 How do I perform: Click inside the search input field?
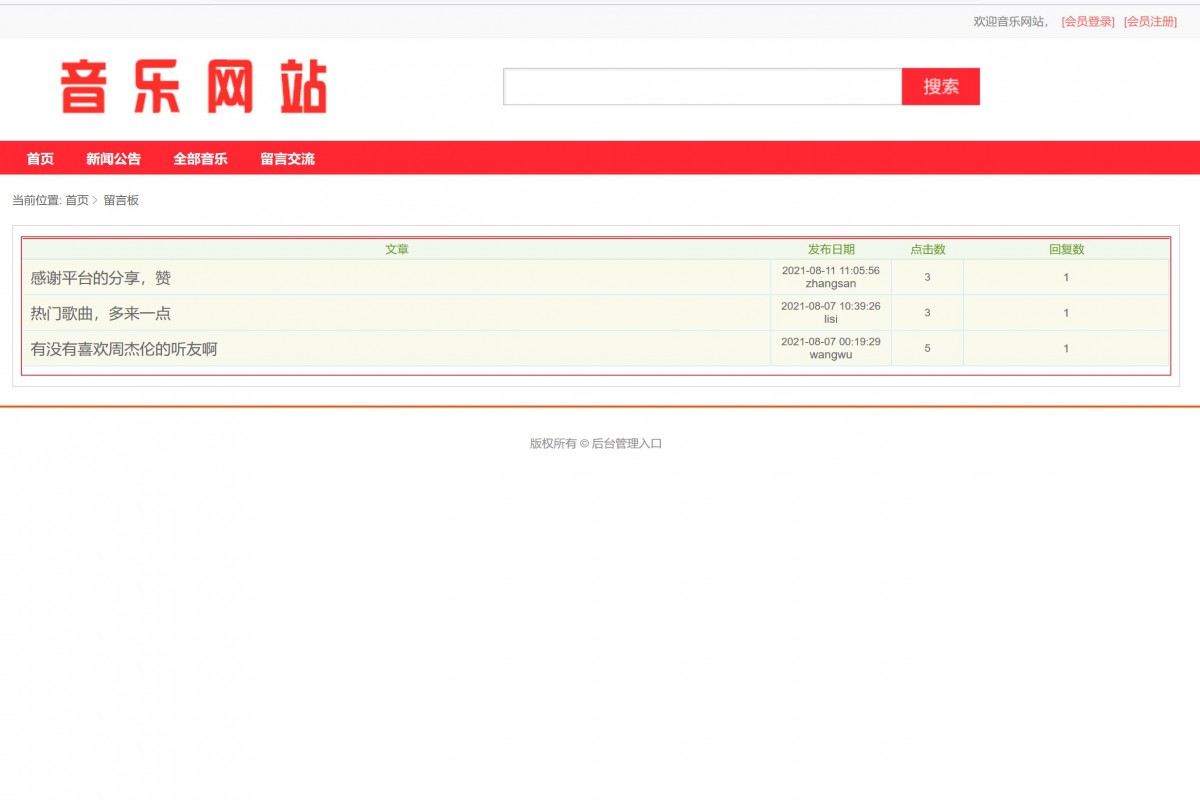[x=700, y=87]
